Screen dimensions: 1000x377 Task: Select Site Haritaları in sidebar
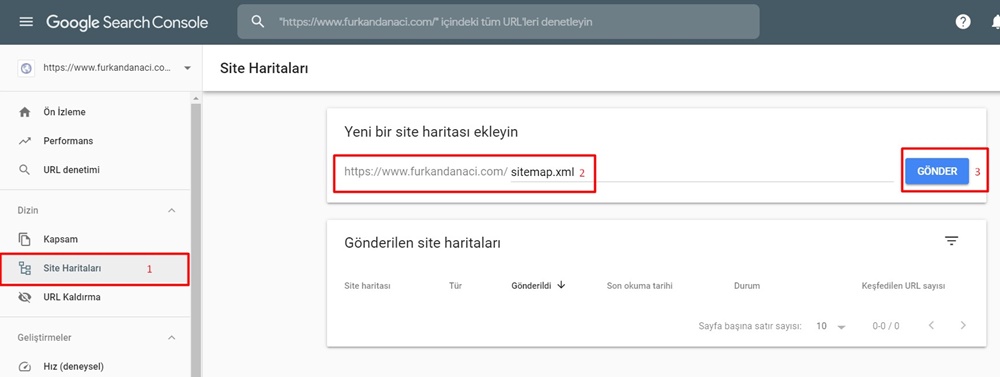click(95, 269)
